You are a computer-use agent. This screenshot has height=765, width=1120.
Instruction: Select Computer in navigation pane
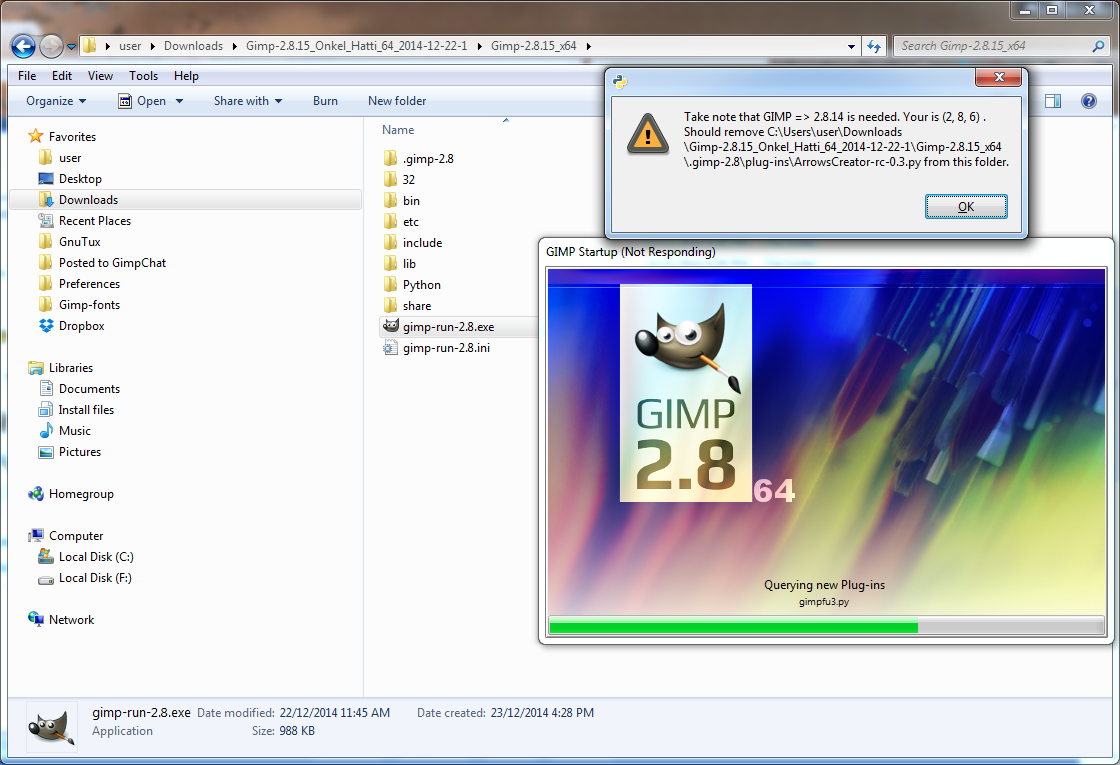(76, 536)
